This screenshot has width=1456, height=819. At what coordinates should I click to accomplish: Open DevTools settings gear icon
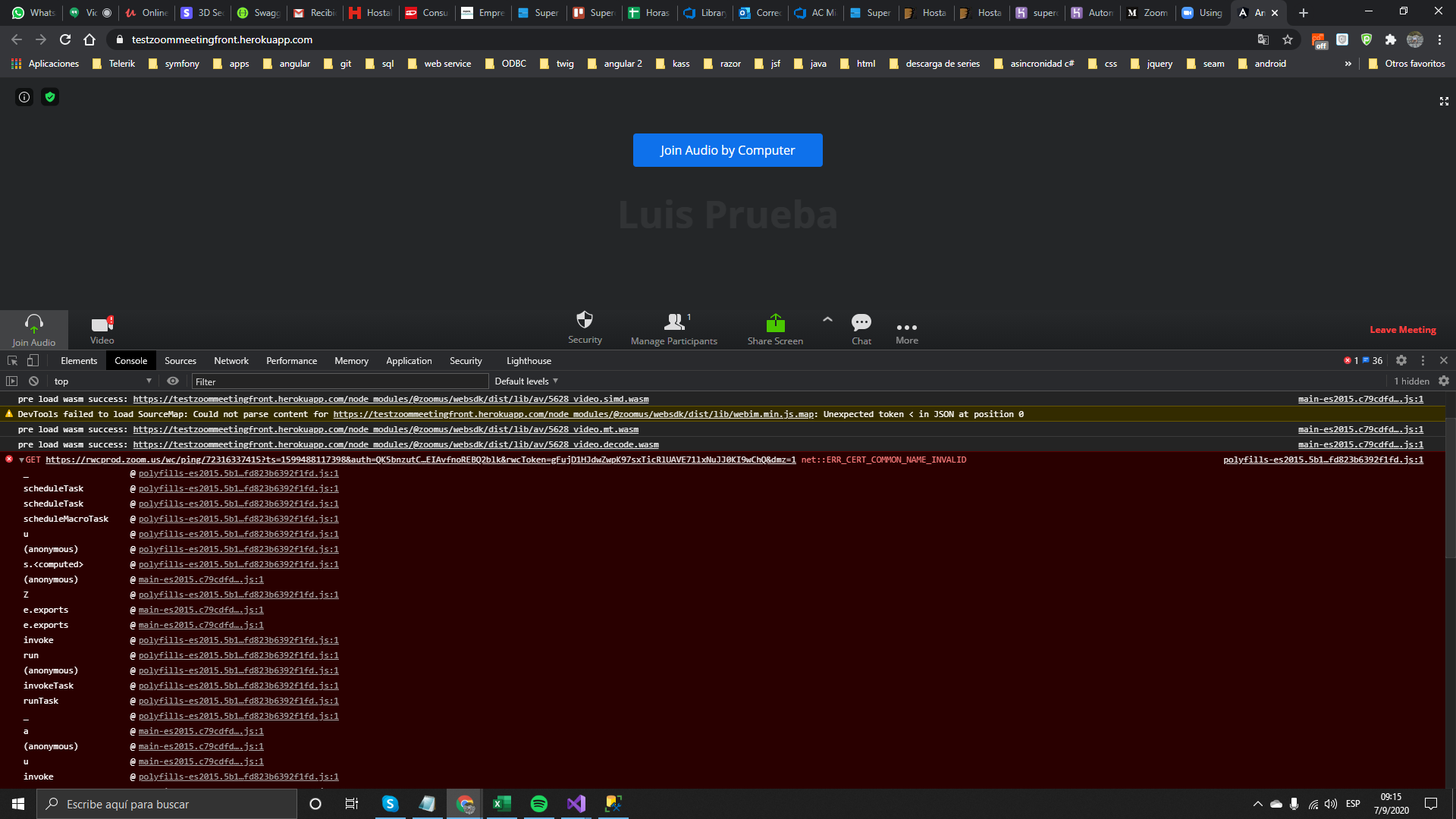[x=1401, y=361]
